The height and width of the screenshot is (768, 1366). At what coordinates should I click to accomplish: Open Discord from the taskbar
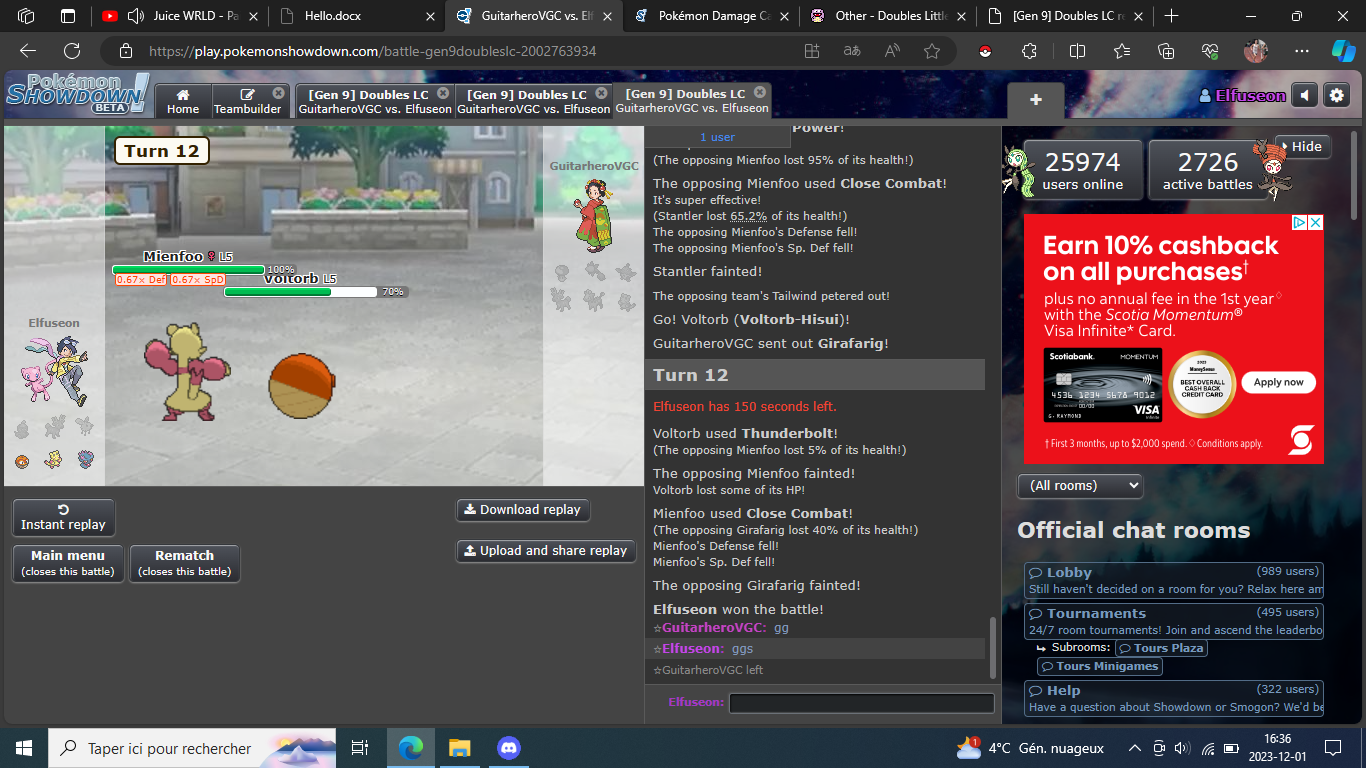[509, 747]
